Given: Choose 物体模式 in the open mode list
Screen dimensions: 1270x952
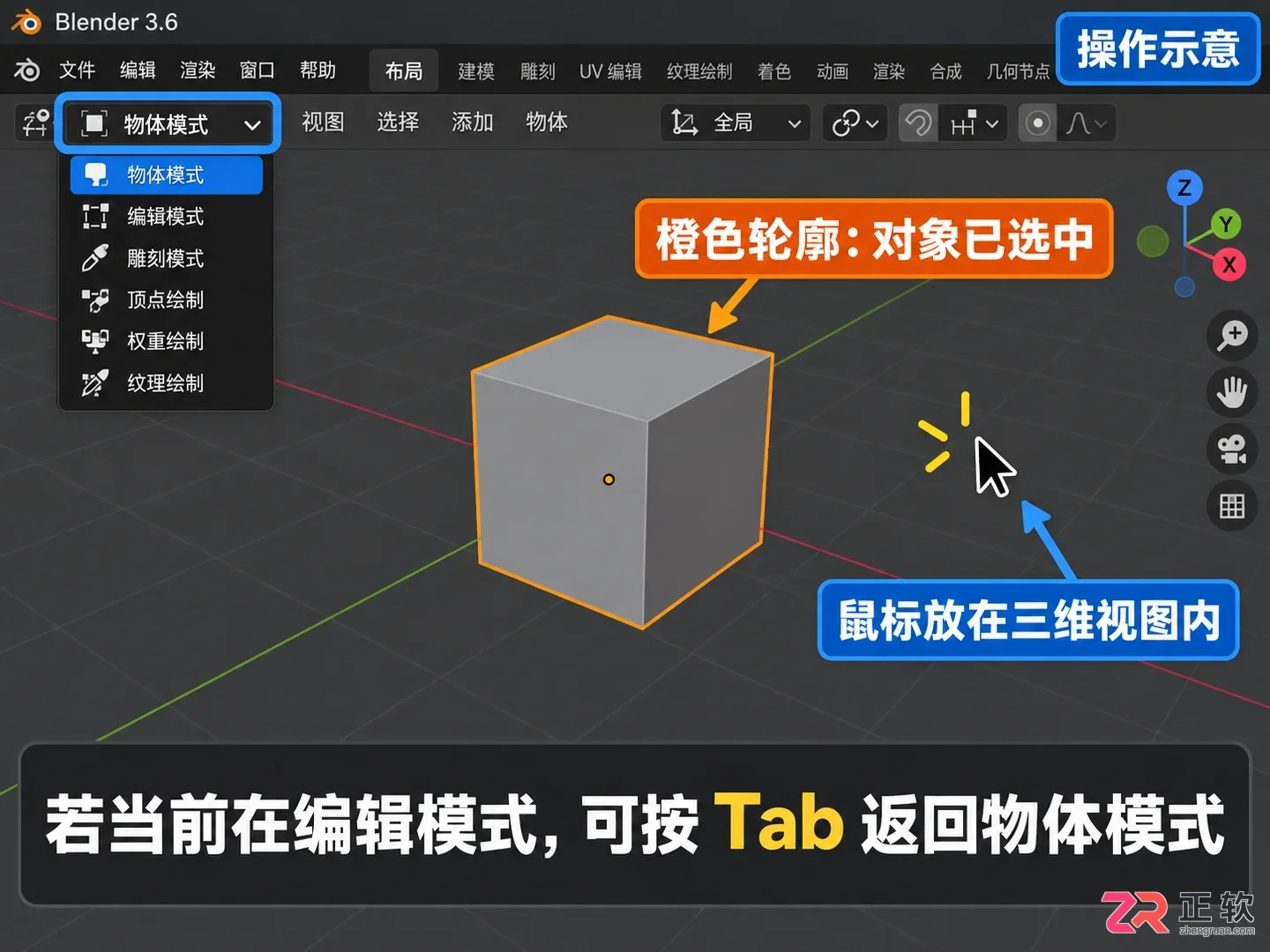Looking at the screenshot, I should coord(167,175).
